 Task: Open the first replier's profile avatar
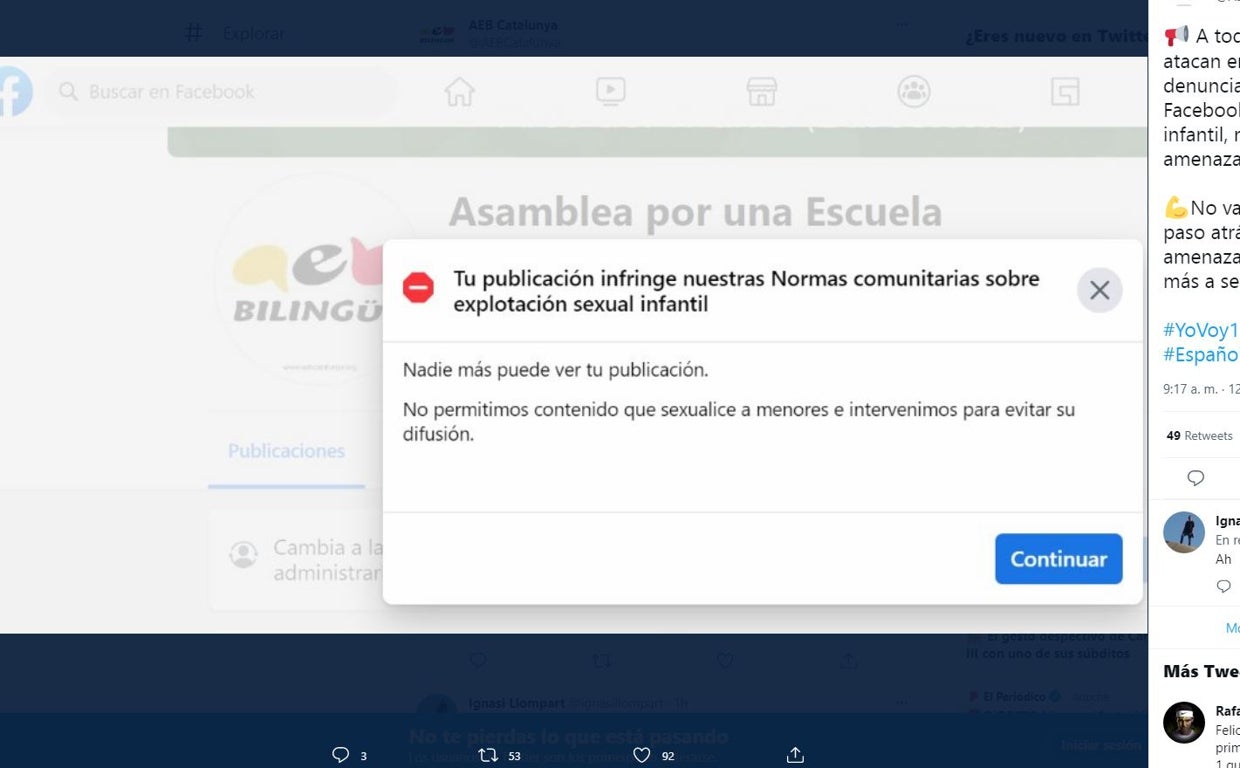pyautogui.click(x=1184, y=532)
